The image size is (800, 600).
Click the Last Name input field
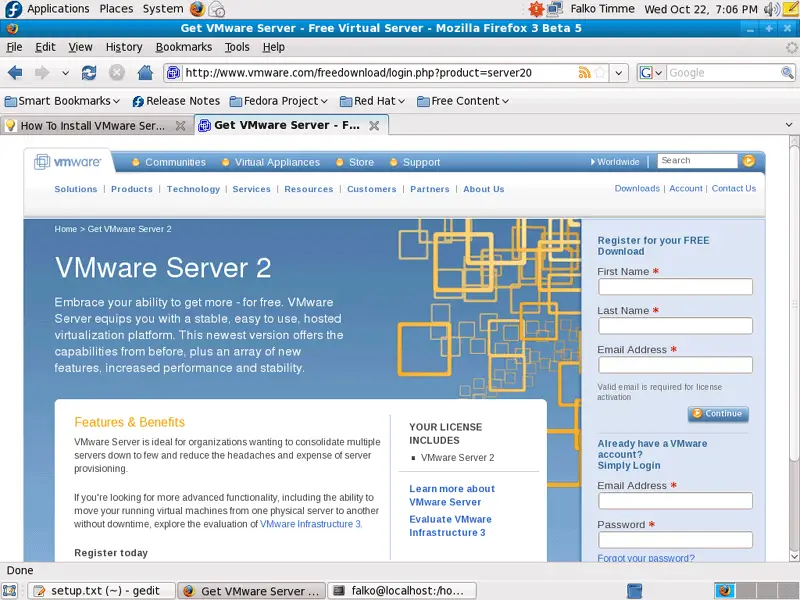(676, 326)
